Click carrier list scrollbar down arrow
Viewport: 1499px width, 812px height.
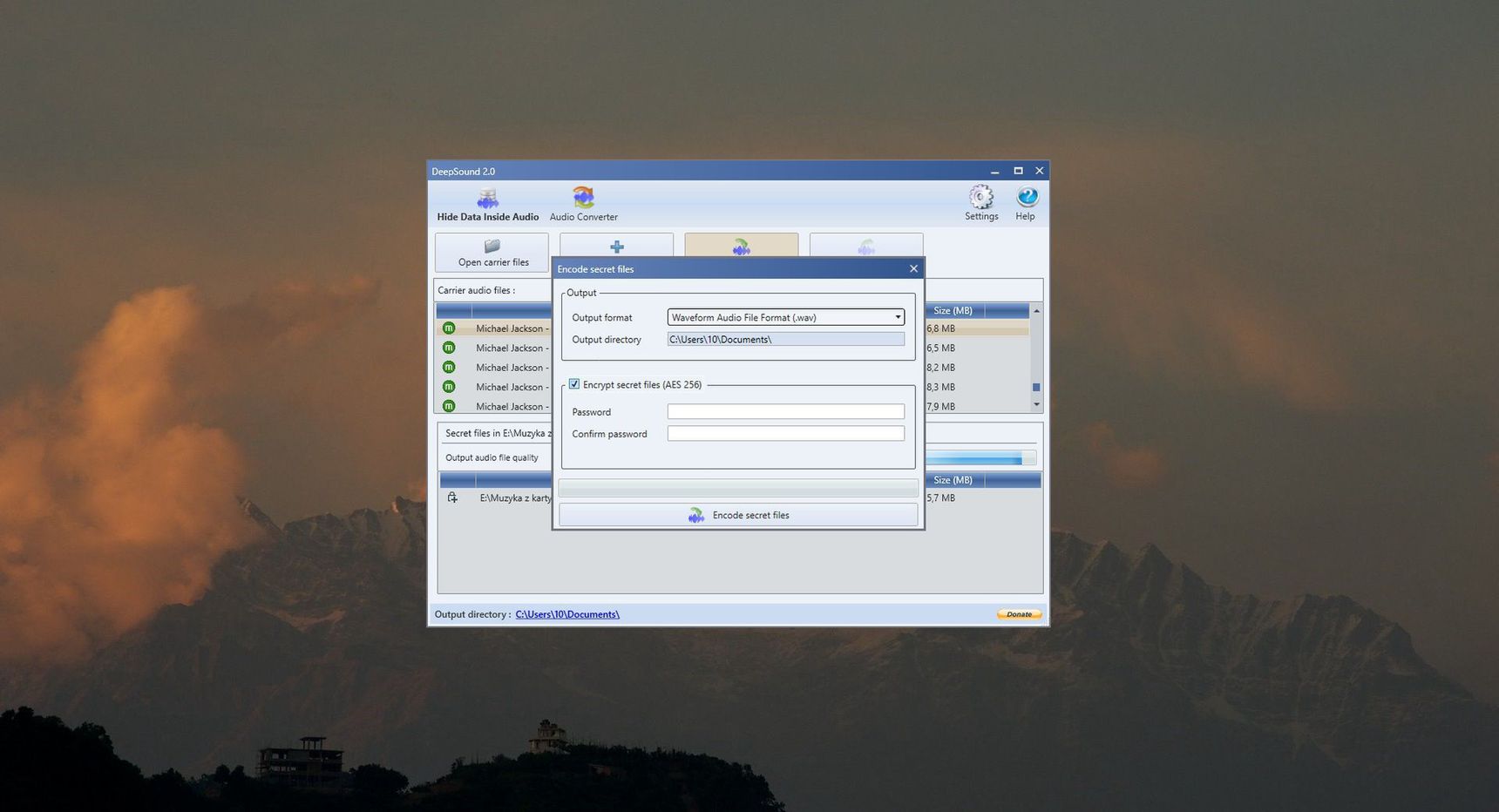pyautogui.click(x=1036, y=404)
